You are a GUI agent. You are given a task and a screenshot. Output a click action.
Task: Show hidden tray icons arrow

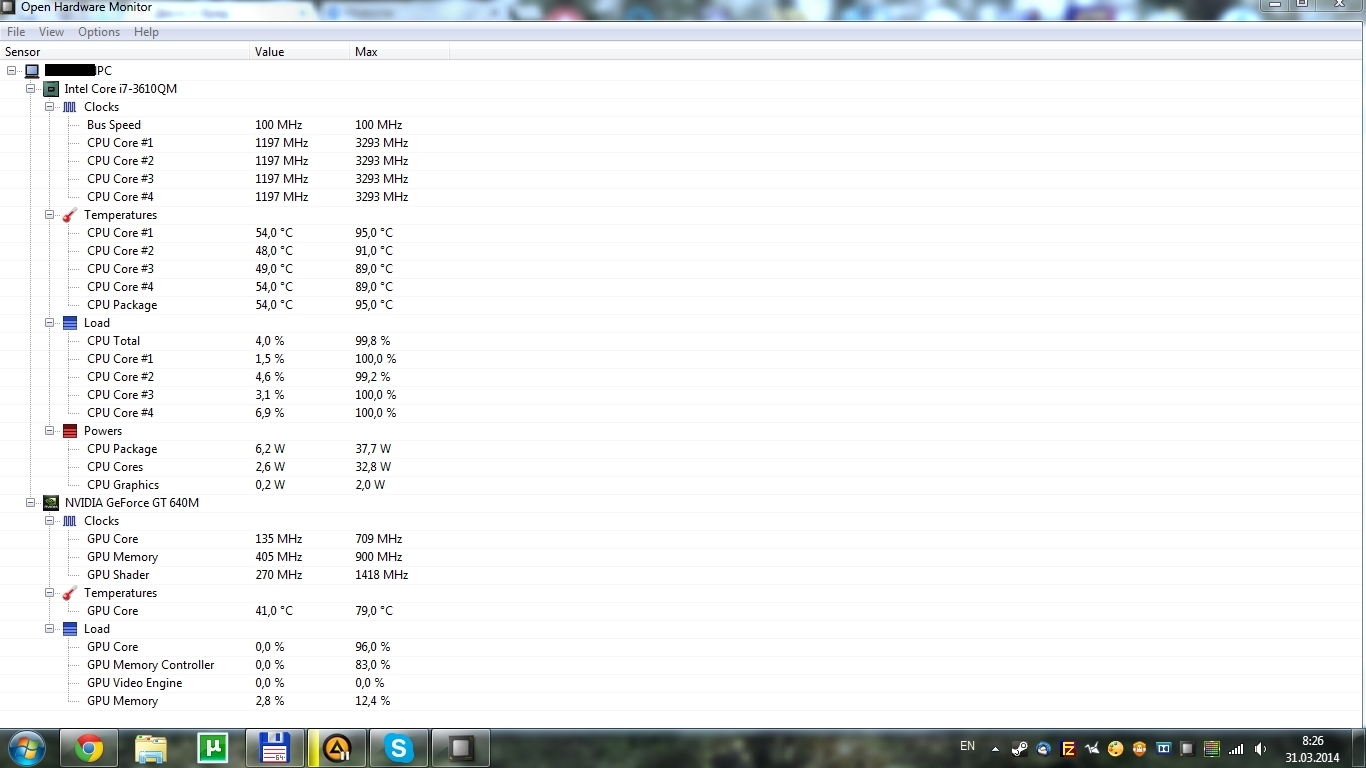995,748
